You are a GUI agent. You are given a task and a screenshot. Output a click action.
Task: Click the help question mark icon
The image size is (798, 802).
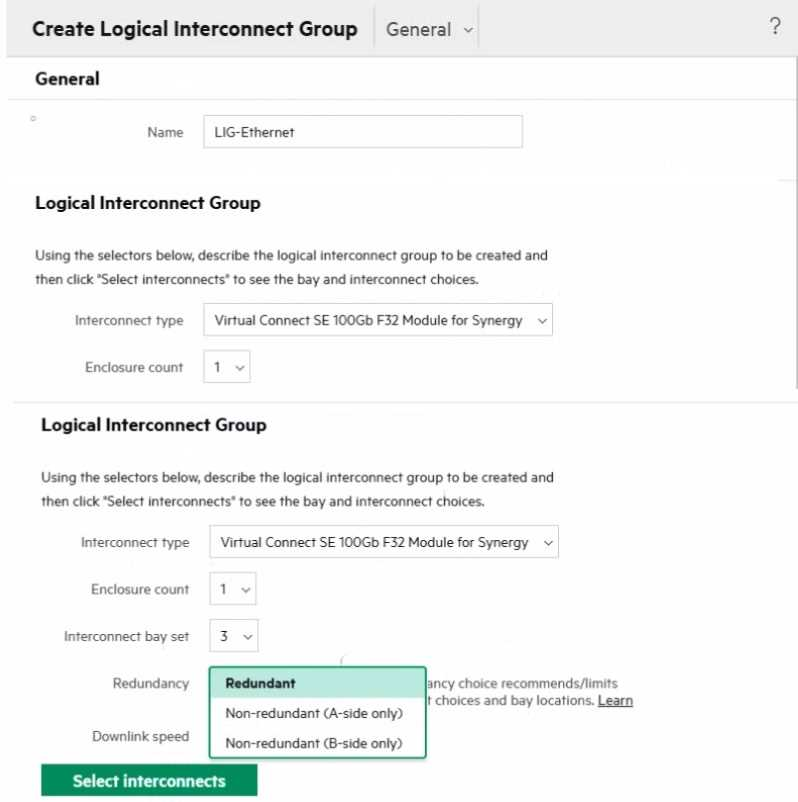point(774,28)
